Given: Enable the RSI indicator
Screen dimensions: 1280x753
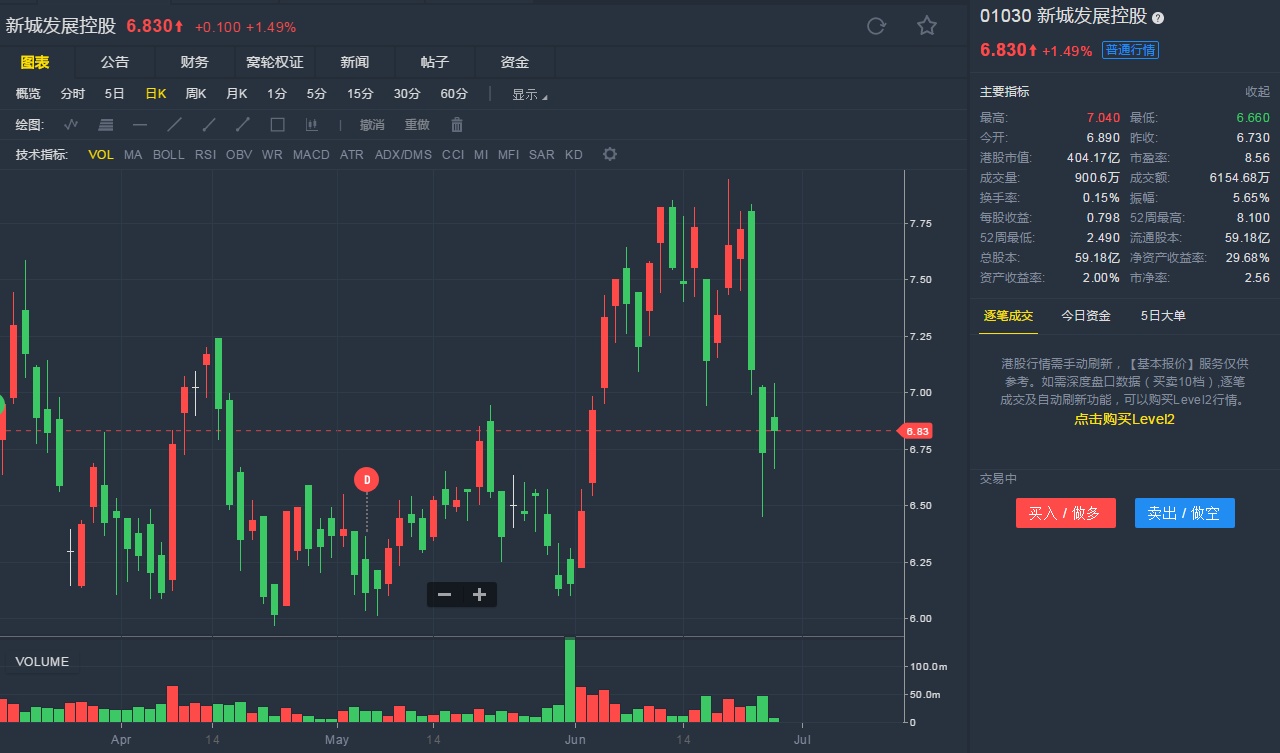Looking at the screenshot, I should 205,155.
